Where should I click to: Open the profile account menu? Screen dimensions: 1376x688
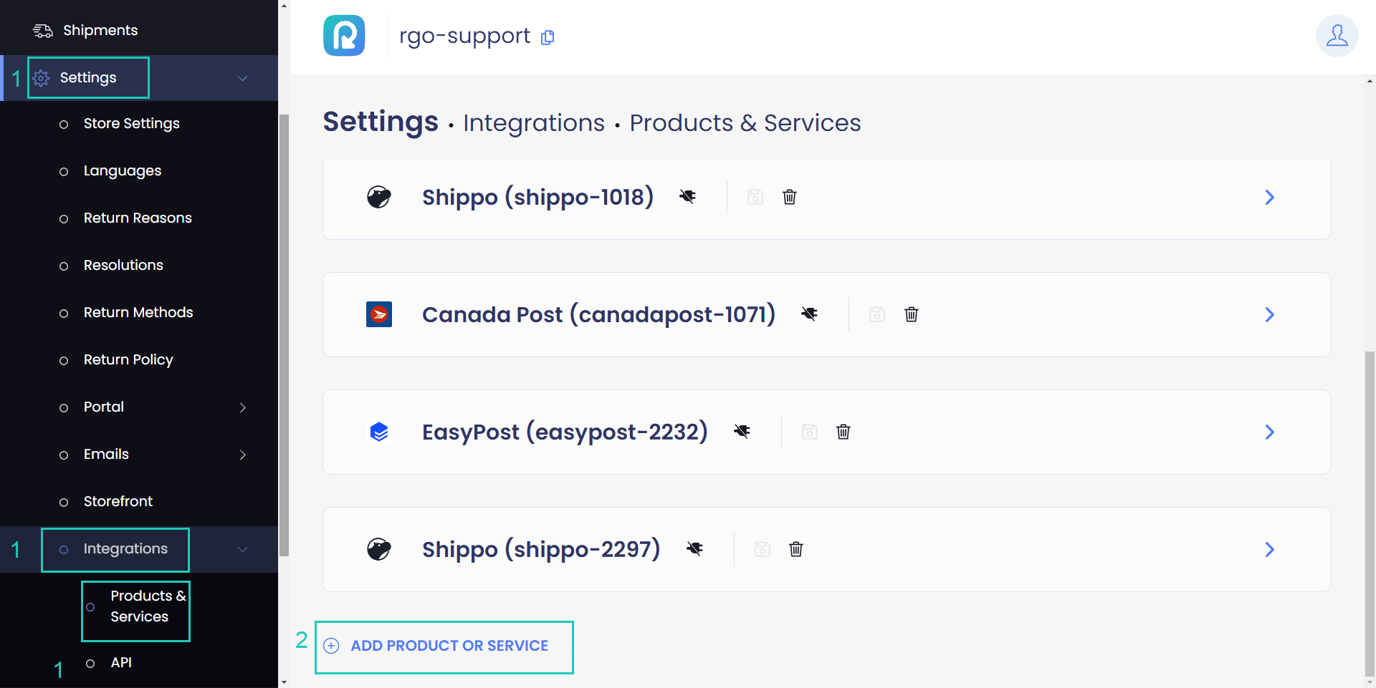click(1337, 36)
